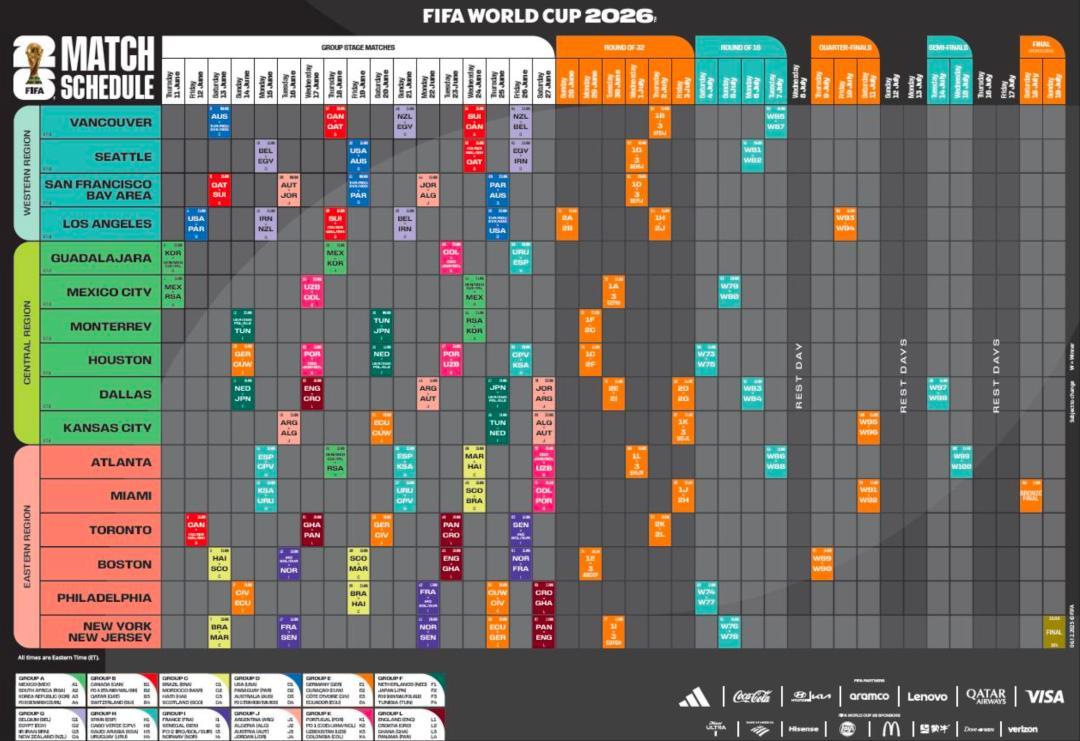This screenshot has width=1080, height=741.
Task: Select the Quarter-Finals stage header
Action: click(845, 47)
